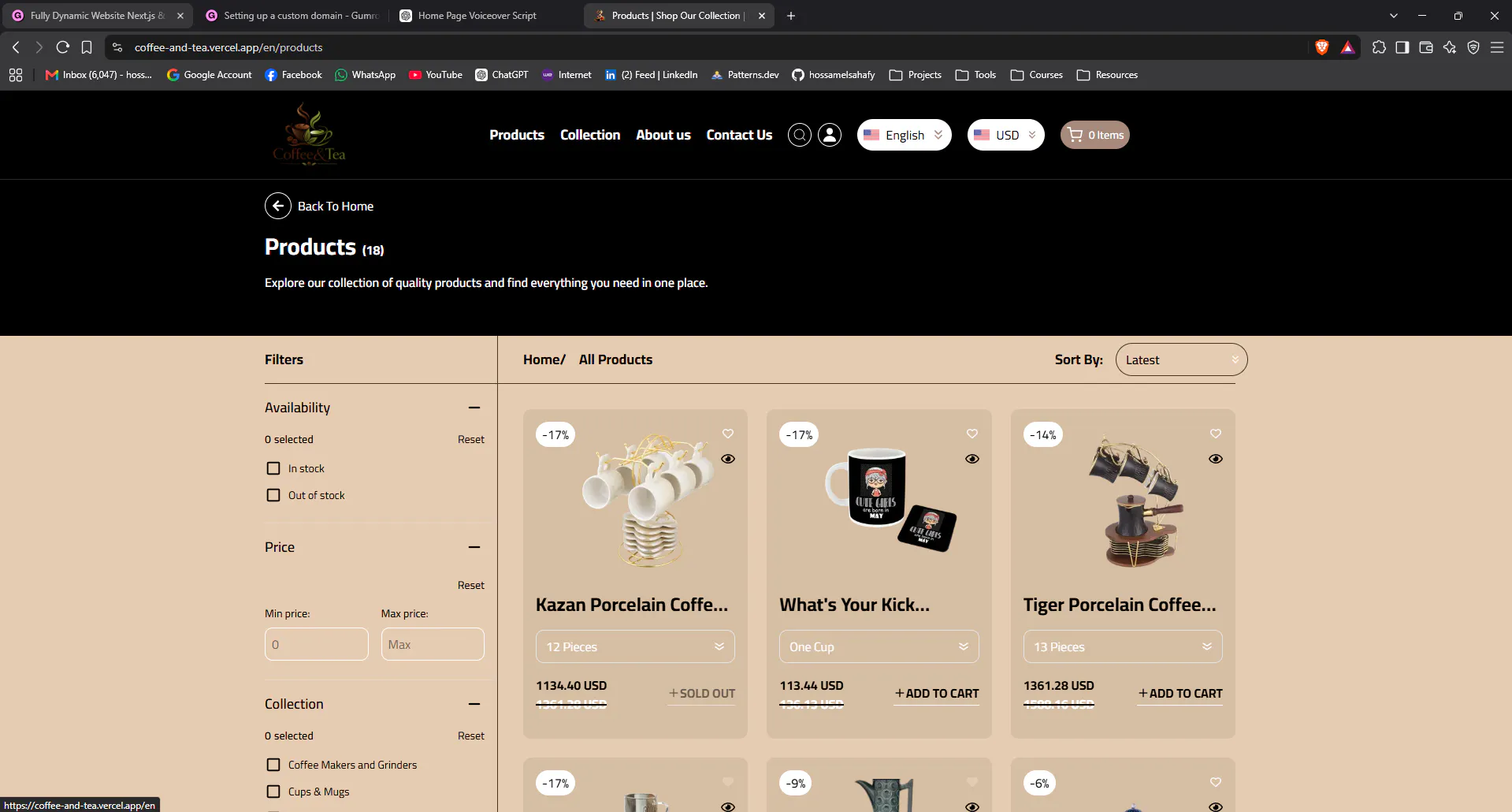Viewport: 1512px width, 812px height.
Task: Open the user account icon
Action: point(829,135)
